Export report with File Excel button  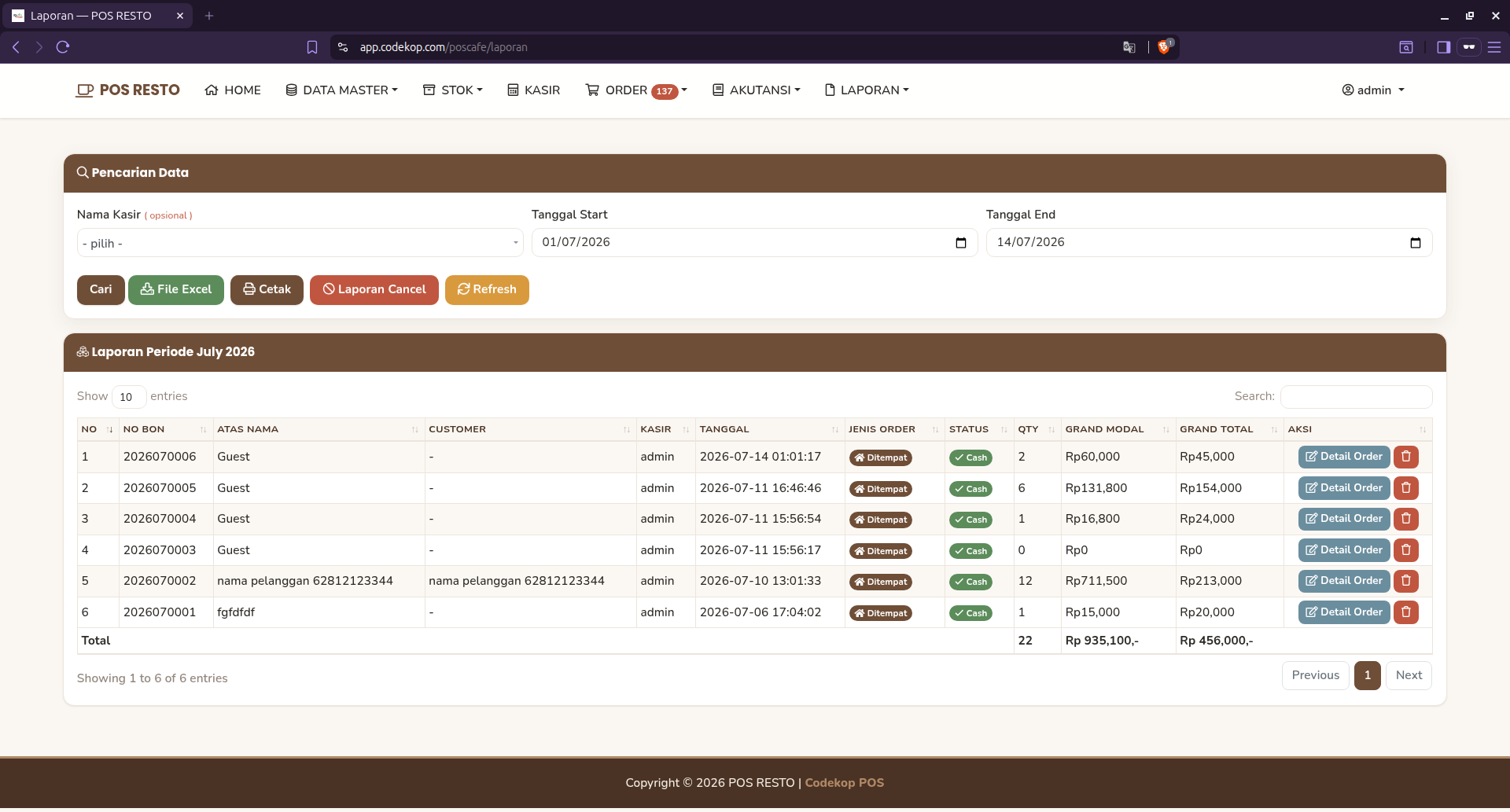point(176,290)
